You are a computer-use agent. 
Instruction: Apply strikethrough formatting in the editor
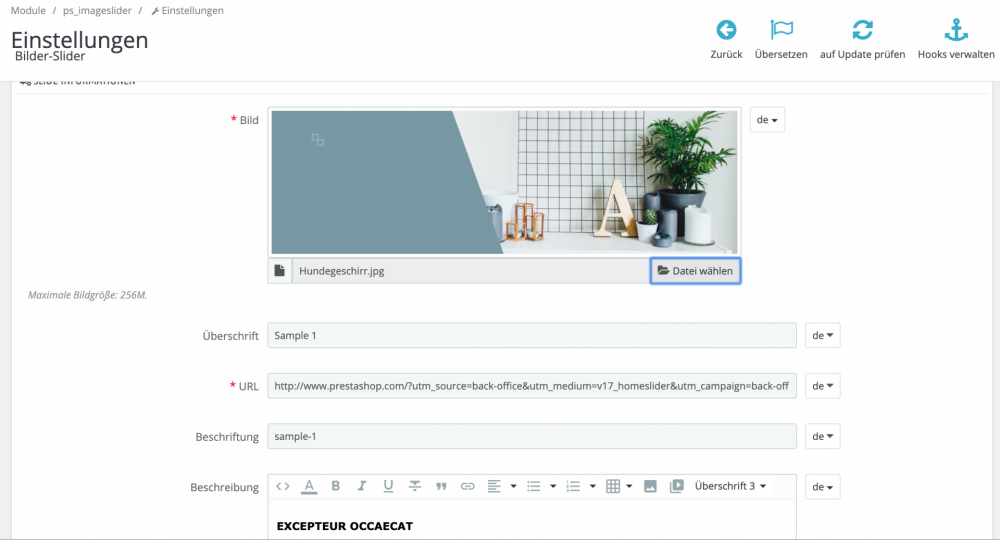[x=415, y=486]
